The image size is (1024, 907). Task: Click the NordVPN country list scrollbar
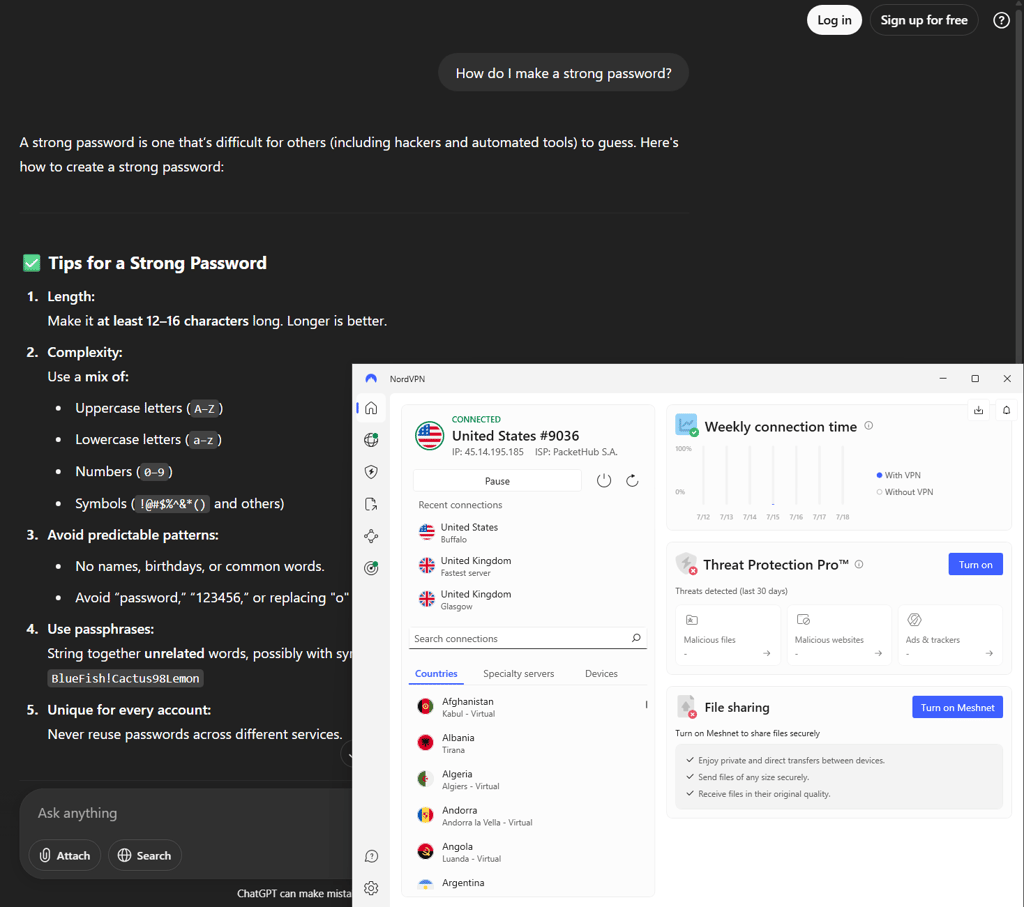647,705
